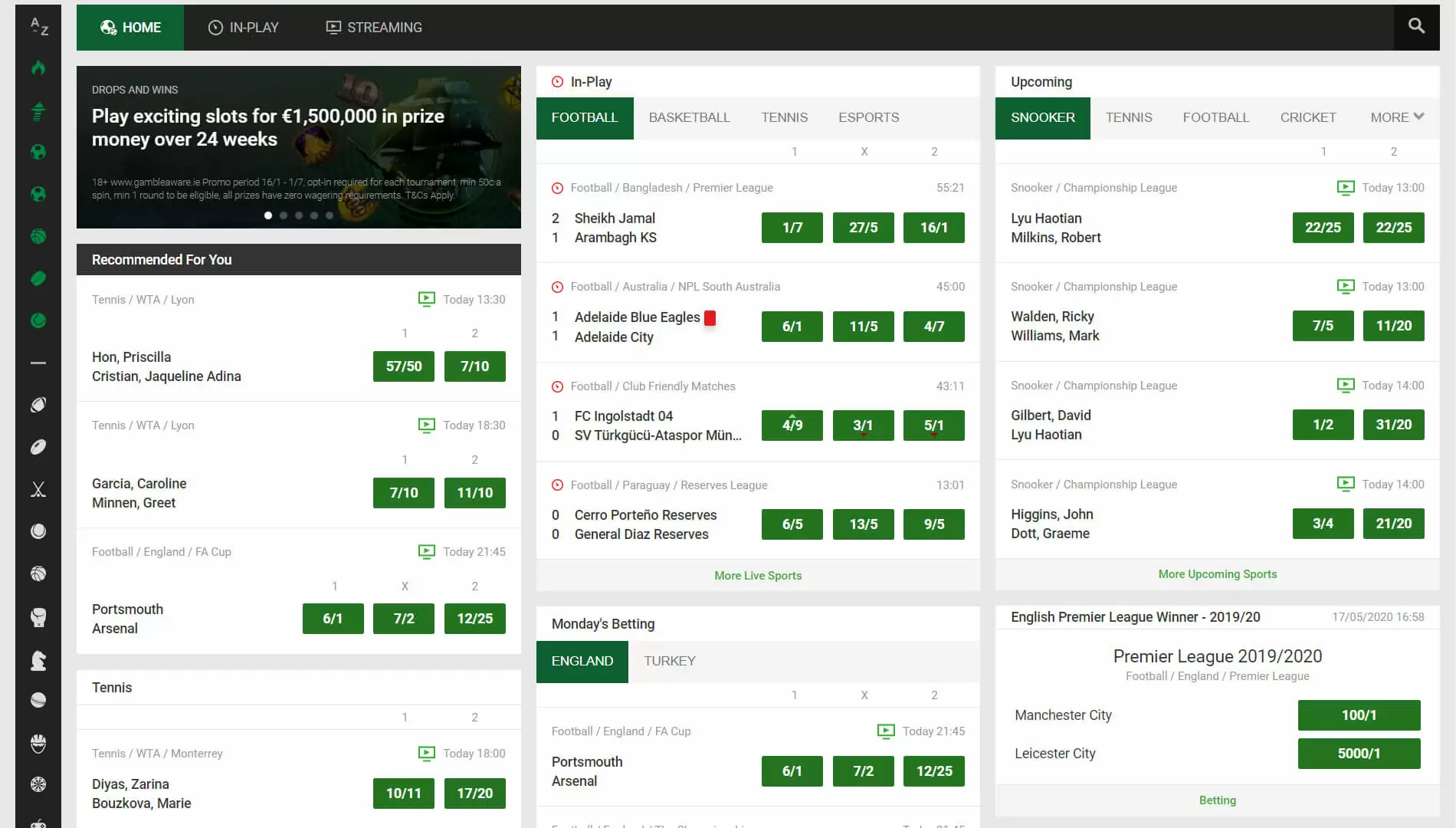
Task: Open the chess knight sidebar icon
Action: coord(38,660)
